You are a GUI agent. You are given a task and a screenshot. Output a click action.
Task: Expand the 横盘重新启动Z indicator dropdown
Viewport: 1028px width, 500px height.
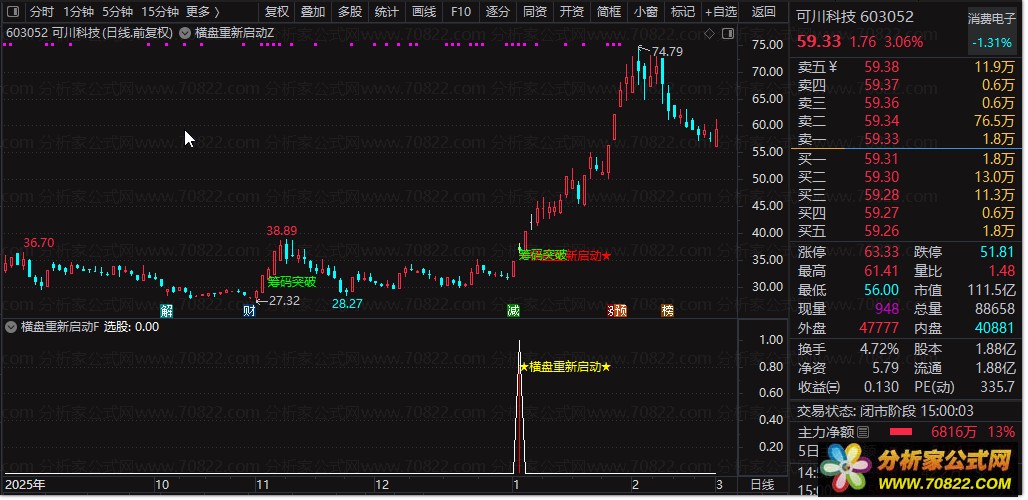184,33
